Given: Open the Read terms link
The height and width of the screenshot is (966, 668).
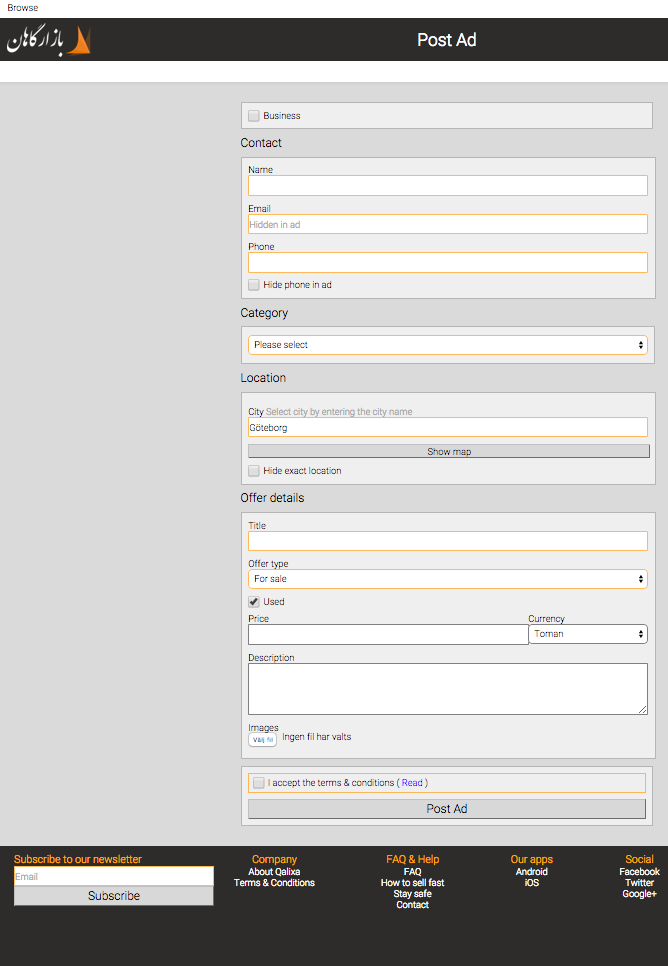Looking at the screenshot, I should click(x=412, y=783).
